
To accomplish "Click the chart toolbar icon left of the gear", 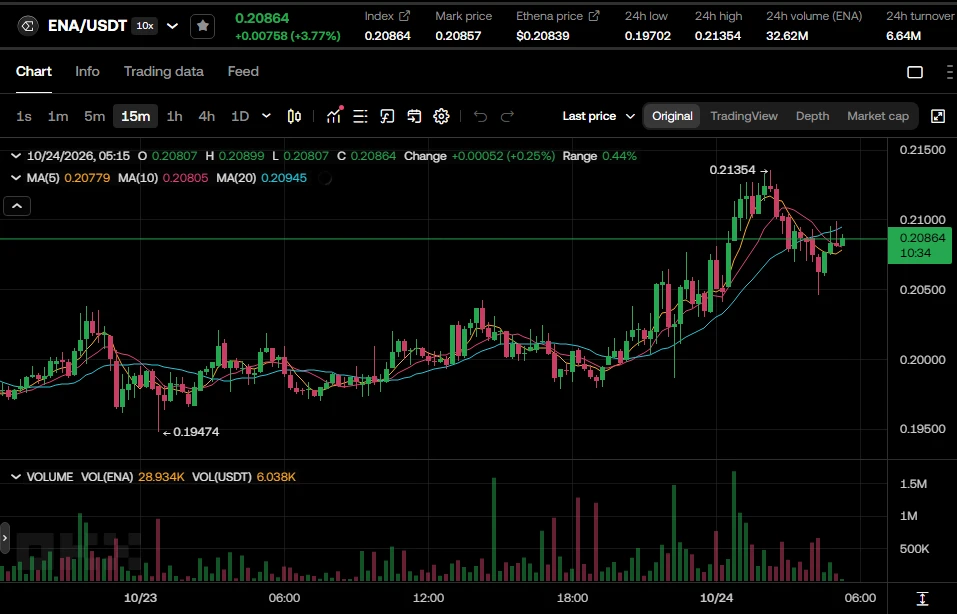I will click(414, 116).
